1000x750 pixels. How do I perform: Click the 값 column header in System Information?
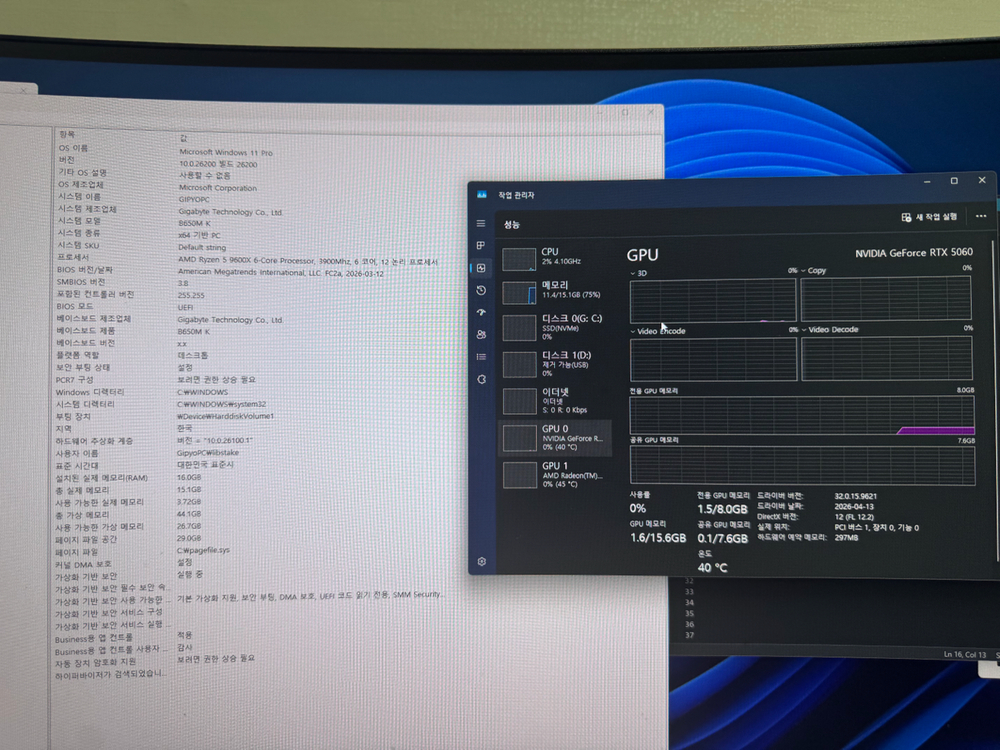tap(184, 138)
